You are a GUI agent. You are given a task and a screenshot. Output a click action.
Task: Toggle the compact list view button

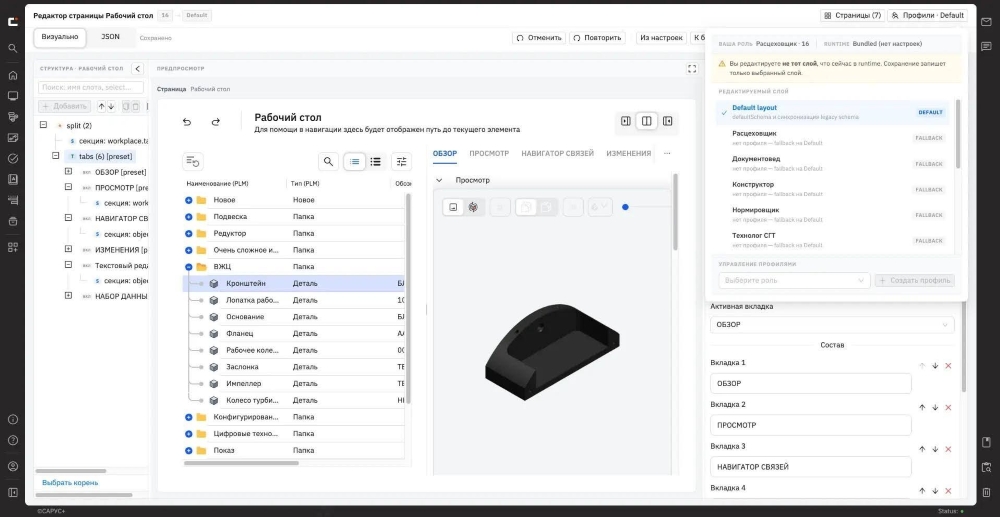point(355,162)
